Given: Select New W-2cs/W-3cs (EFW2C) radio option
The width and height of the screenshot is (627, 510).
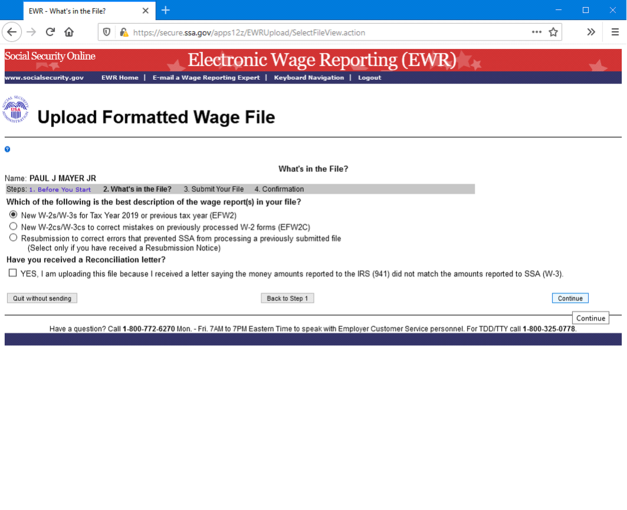Looking at the screenshot, I should point(13,227).
